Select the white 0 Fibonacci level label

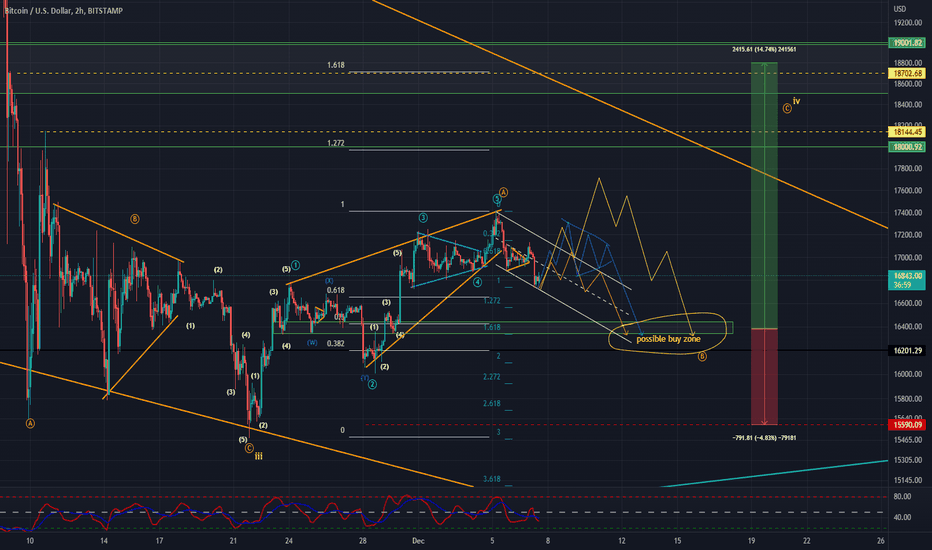[x=342, y=430]
